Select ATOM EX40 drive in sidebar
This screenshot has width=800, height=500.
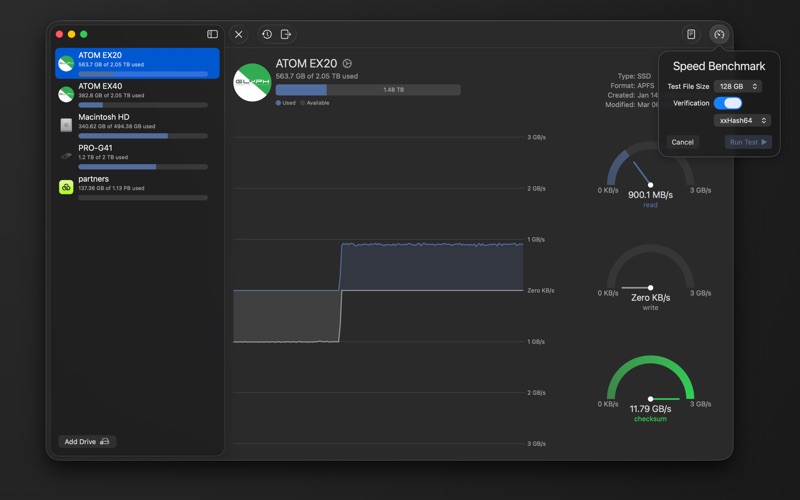coord(137,94)
